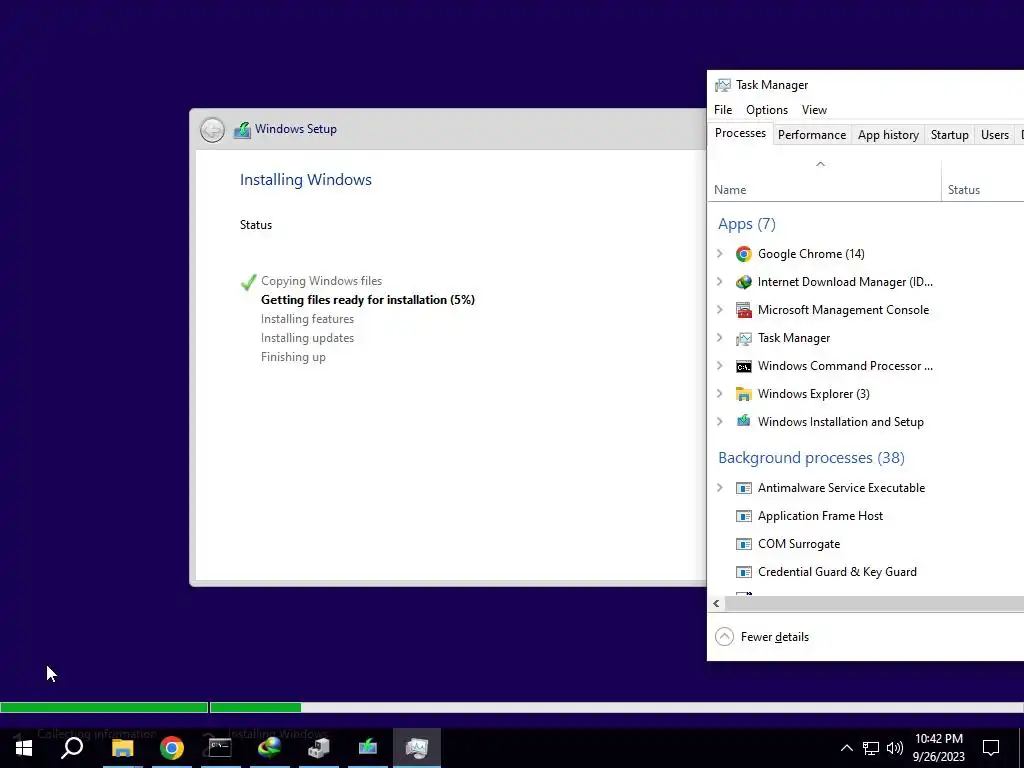
Task: Click the Task Manager horizontal scrollbar track
Action: tap(874, 603)
